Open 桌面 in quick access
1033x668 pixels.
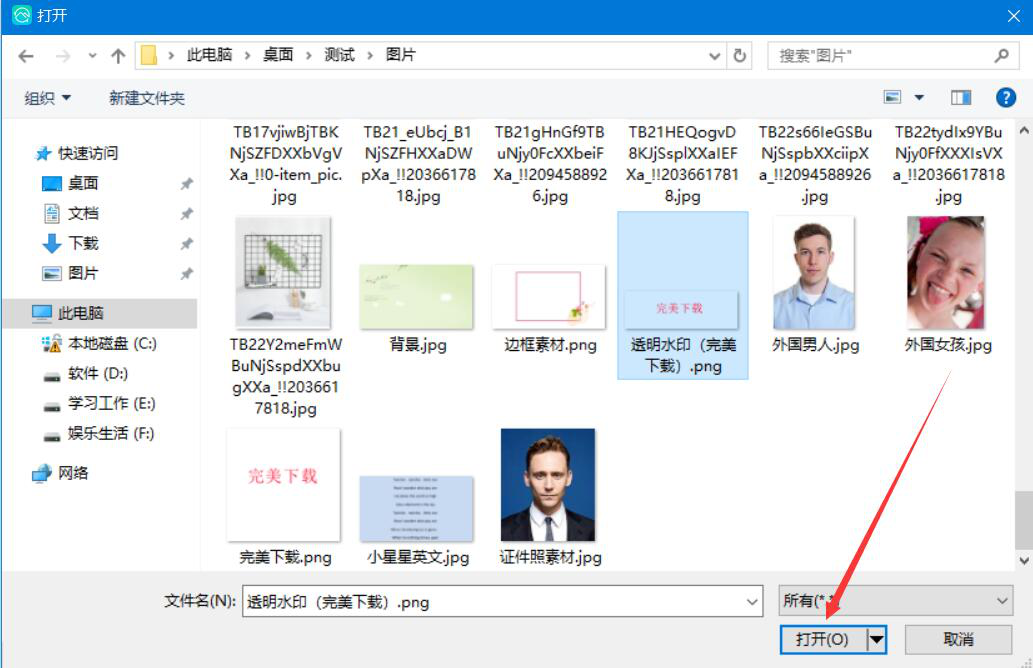pyautogui.click(x=82, y=183)
